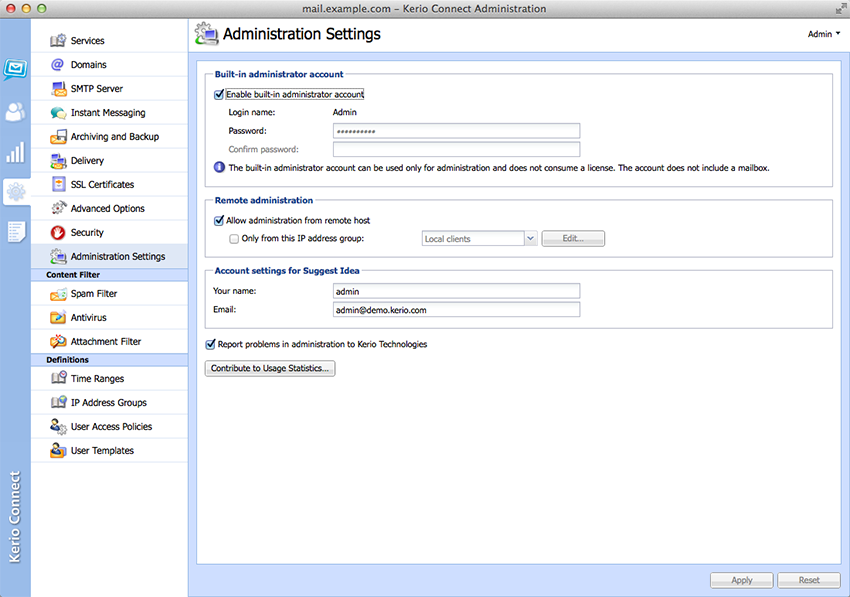Image resolution: width=850 pixels, height=597 pixels.
Task: Click the SSL Certificates icon
Action: (58, 184)
